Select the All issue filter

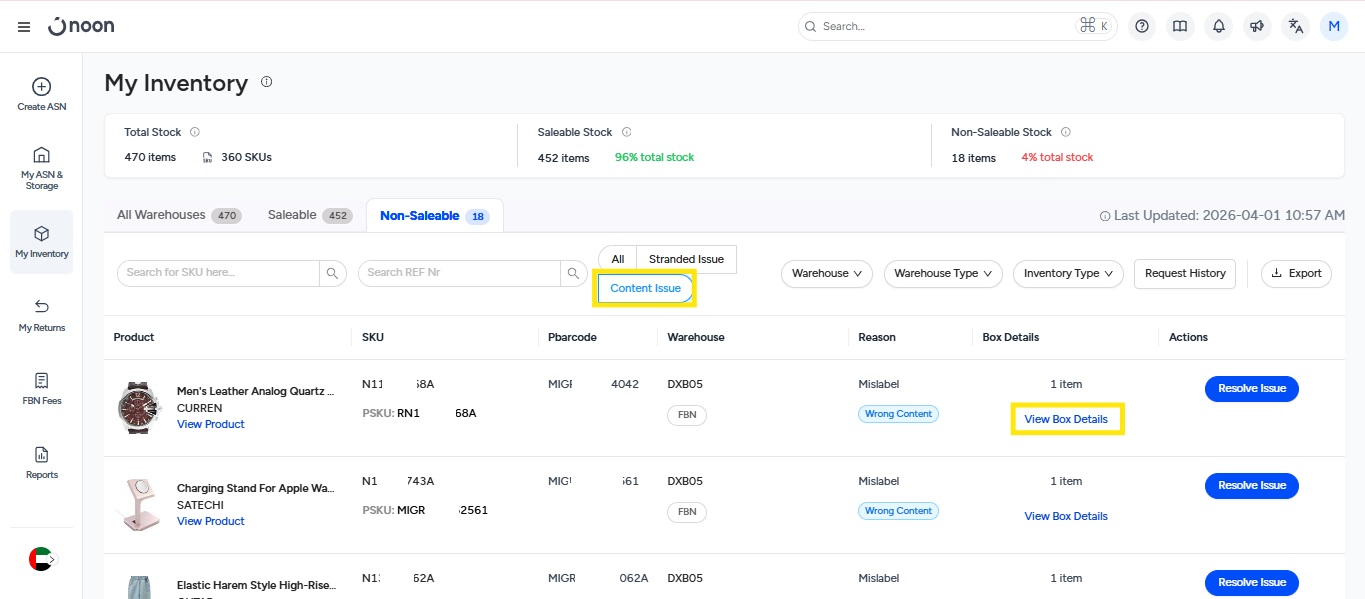point(617,259)
